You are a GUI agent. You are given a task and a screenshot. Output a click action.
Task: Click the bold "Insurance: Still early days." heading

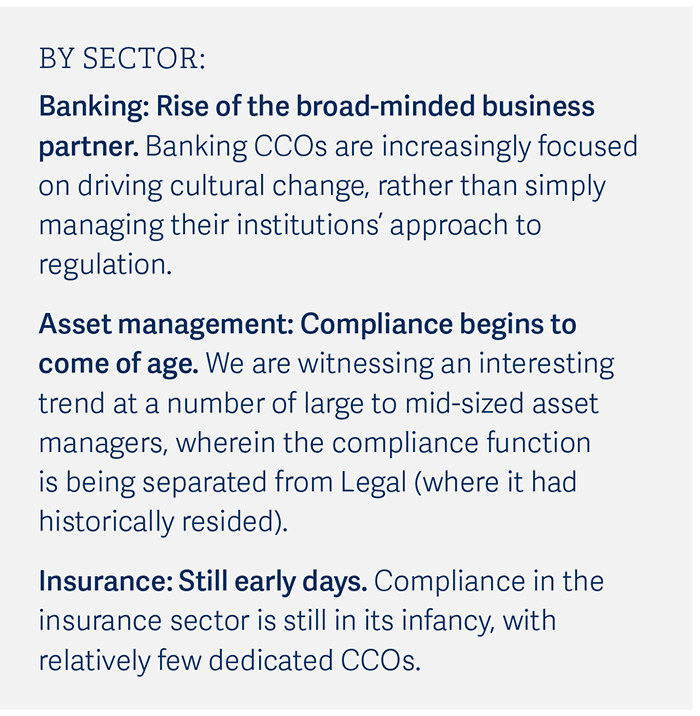coord(203,581)
